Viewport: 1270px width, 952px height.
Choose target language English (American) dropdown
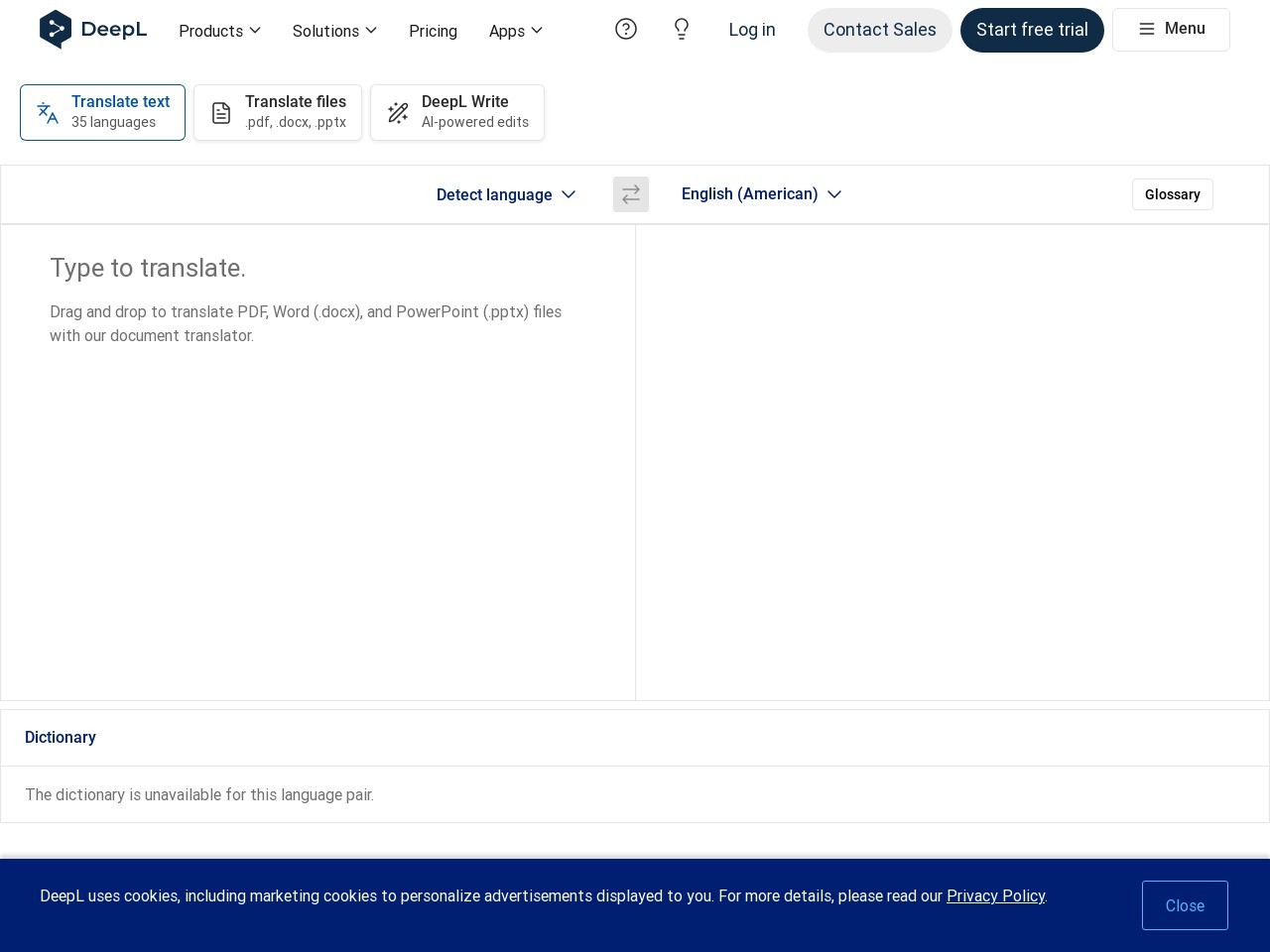click(x=761, y=194)
